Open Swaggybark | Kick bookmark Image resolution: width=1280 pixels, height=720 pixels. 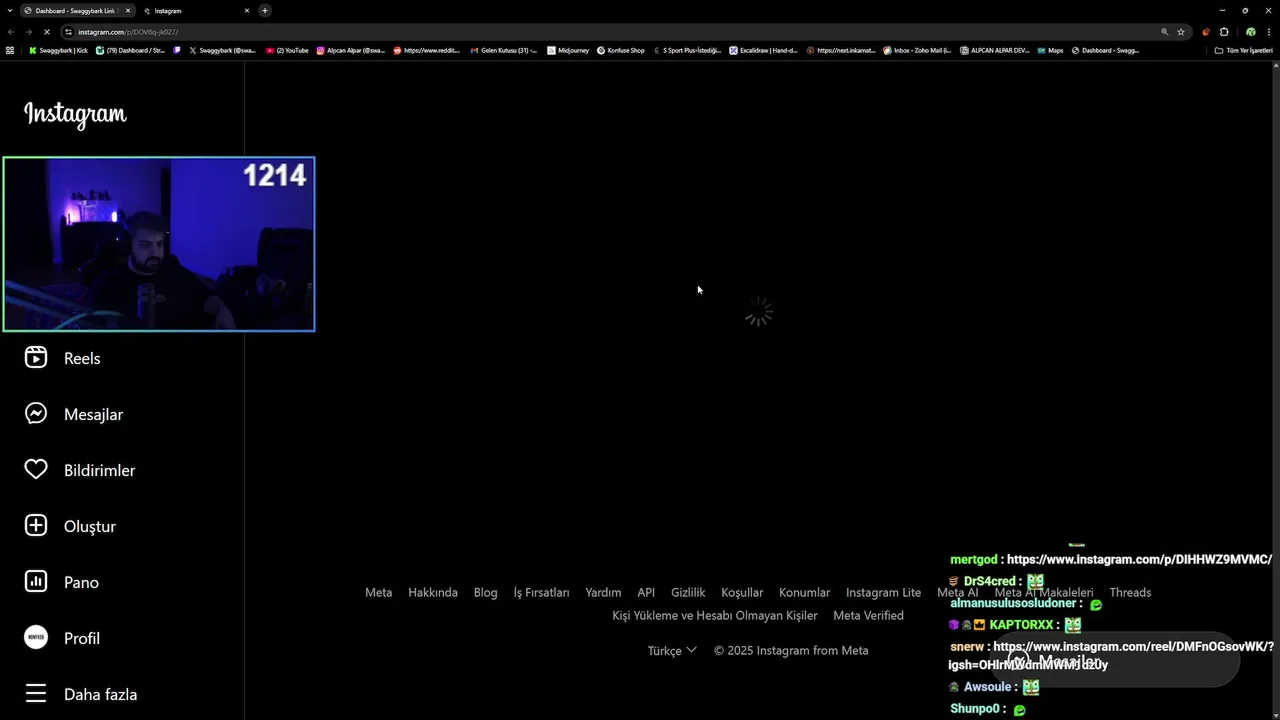58,50
